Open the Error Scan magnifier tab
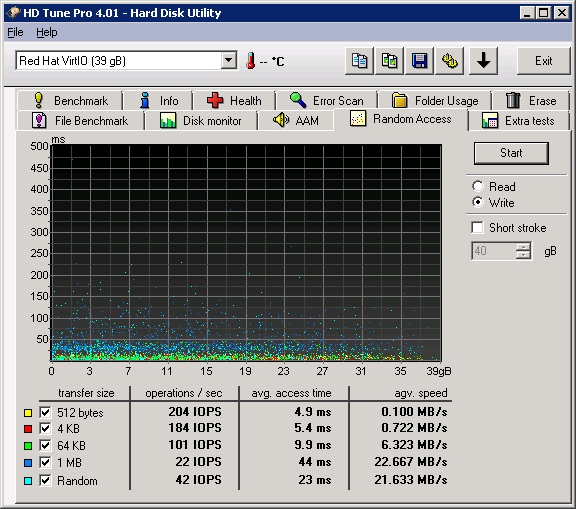This screenshot has height=509, width=576. click(327, 100)
